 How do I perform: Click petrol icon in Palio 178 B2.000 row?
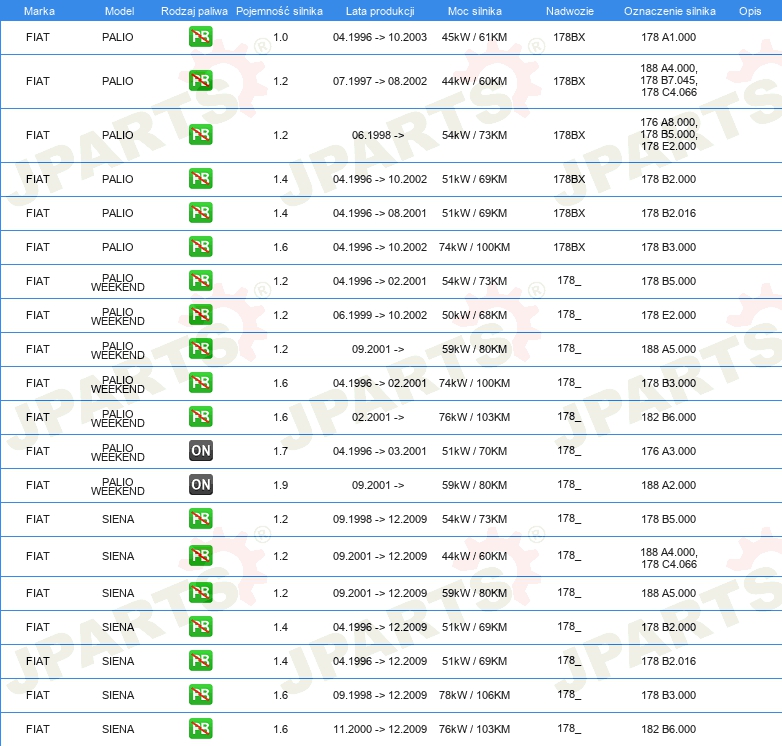tap(200, 179)
